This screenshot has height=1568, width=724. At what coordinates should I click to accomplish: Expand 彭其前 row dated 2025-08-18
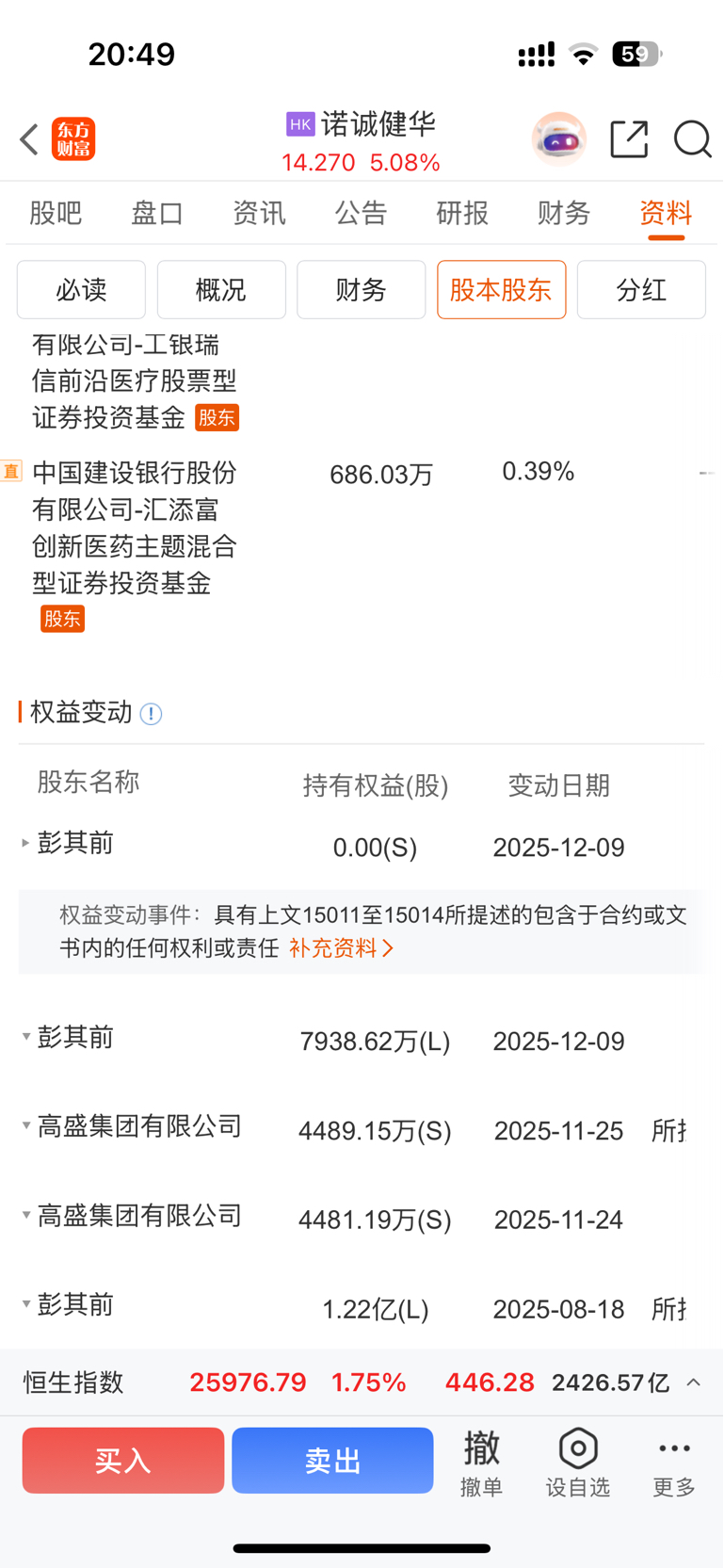coord(26,1304)
